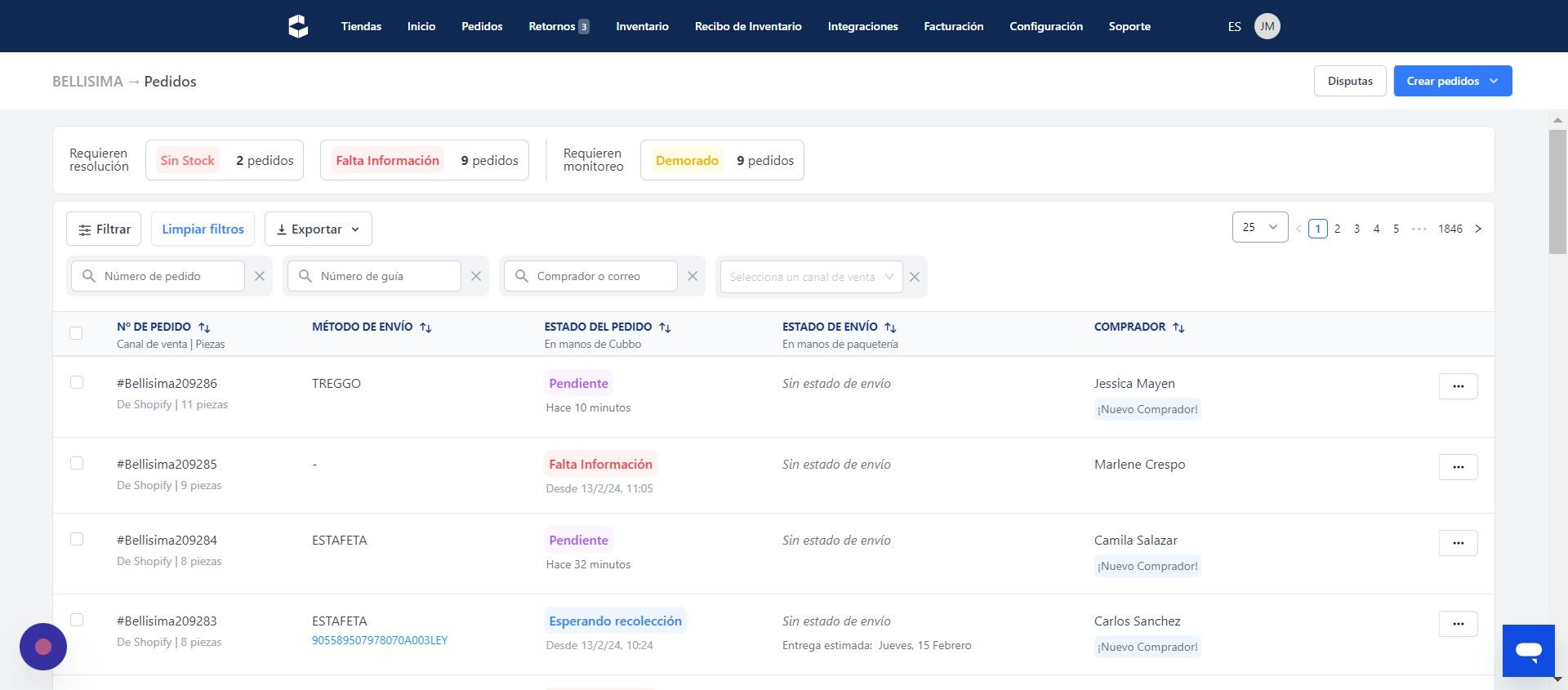1568x690 pixels.
Task: Click the Comprador o correo search field
Action: tap(590, 276)
